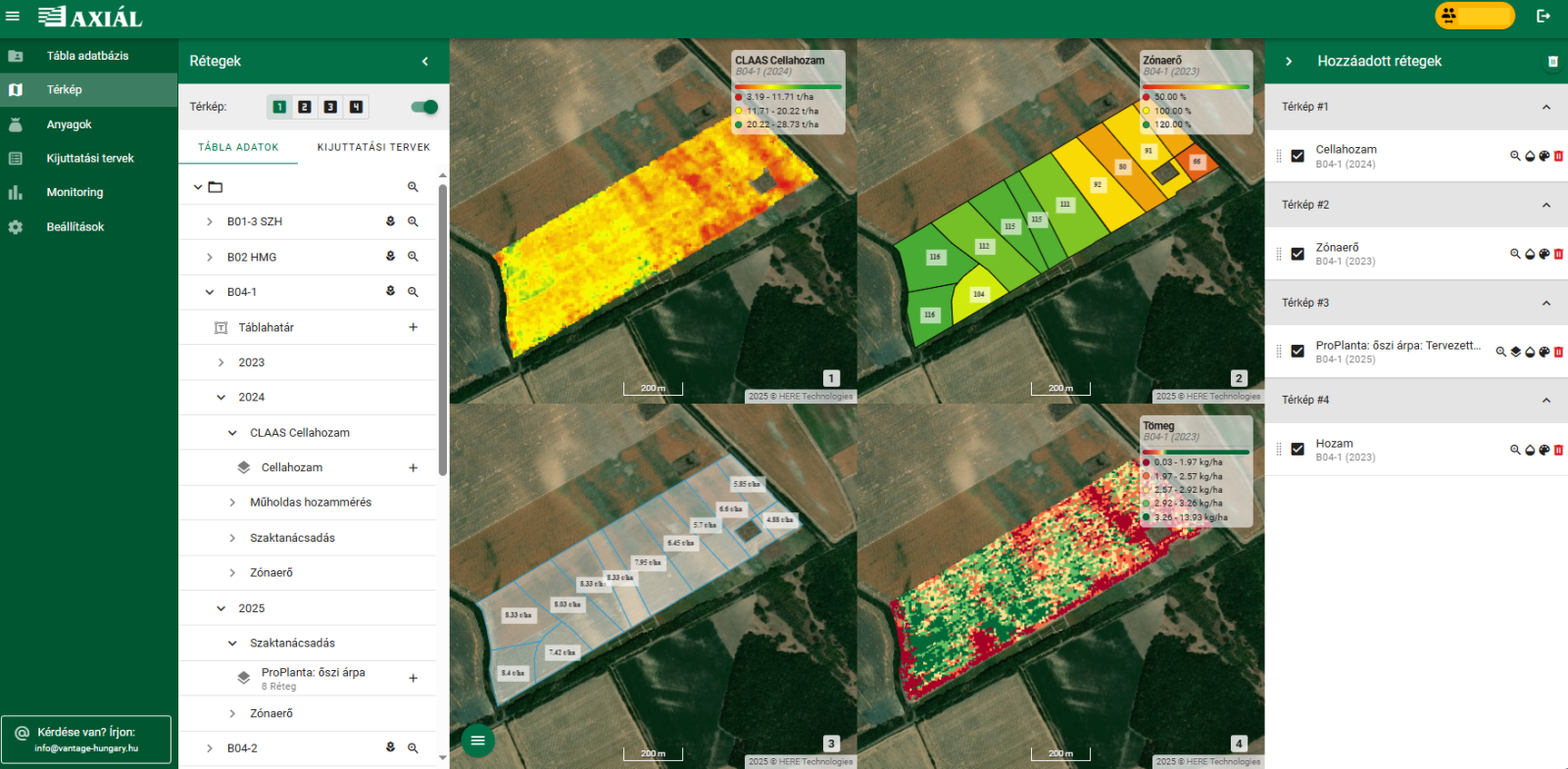The width and height of the screenshot is (1568, 769).
Task: Expand the B02 HMG field
Action: pos(210,258)
